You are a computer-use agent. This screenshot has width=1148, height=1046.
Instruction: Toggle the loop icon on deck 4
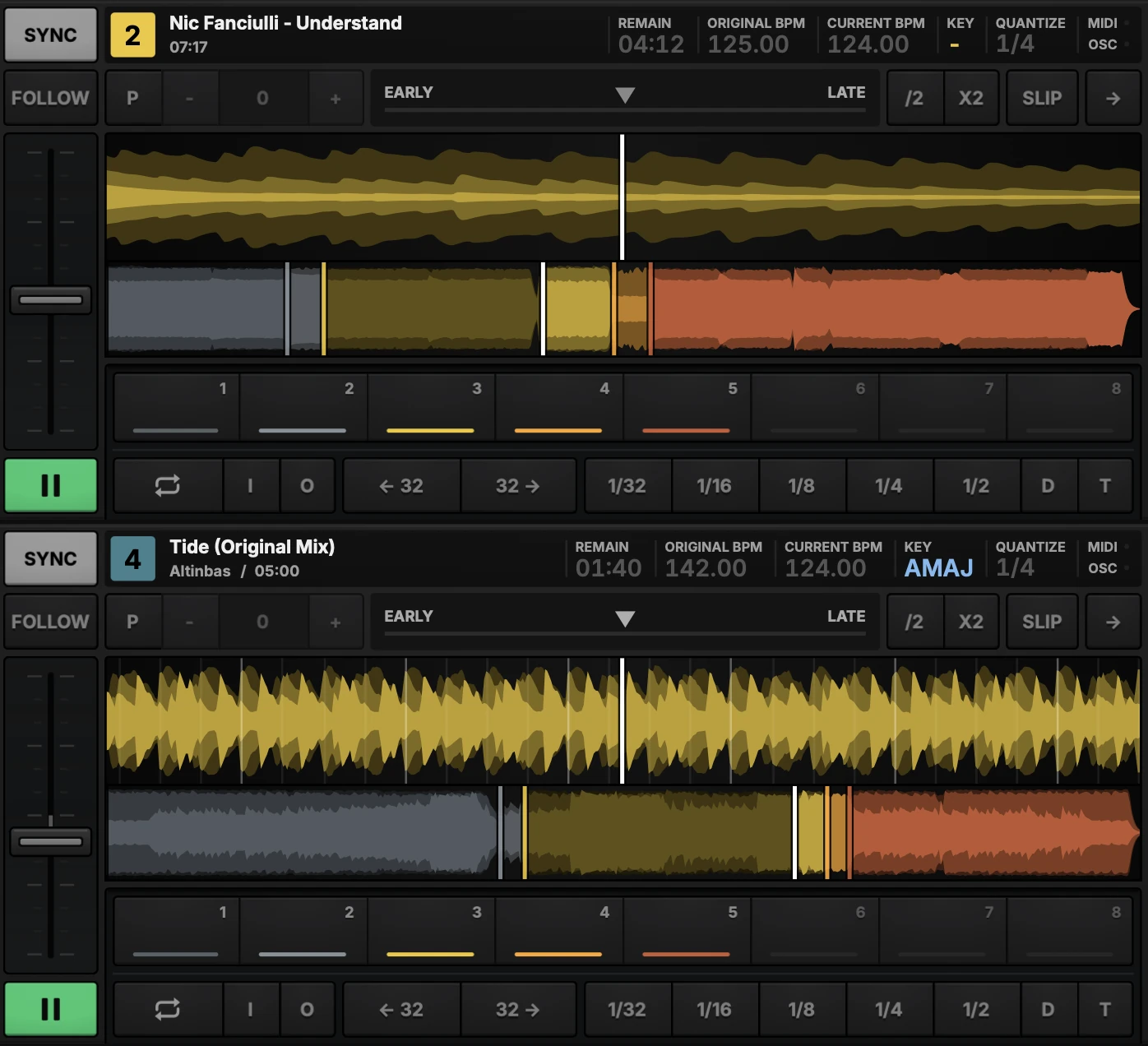pos(168,1010)
